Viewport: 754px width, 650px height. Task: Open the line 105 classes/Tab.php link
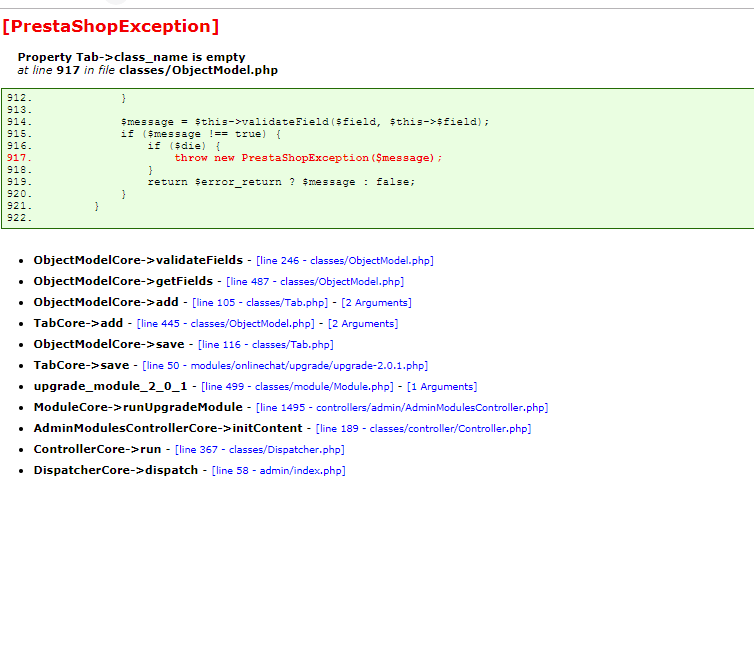[x=260, y=302]
